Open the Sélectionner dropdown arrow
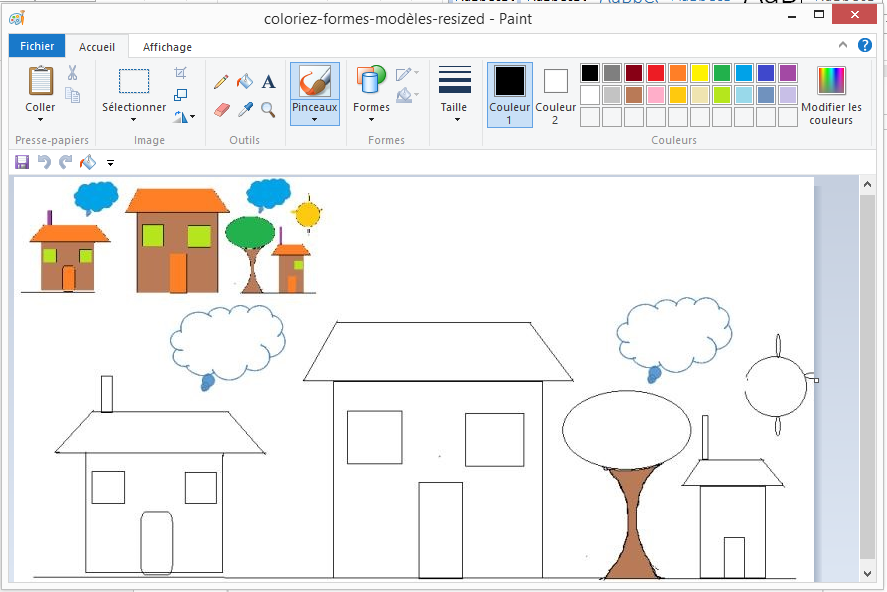Screen dimensions: 887x592 134,119
